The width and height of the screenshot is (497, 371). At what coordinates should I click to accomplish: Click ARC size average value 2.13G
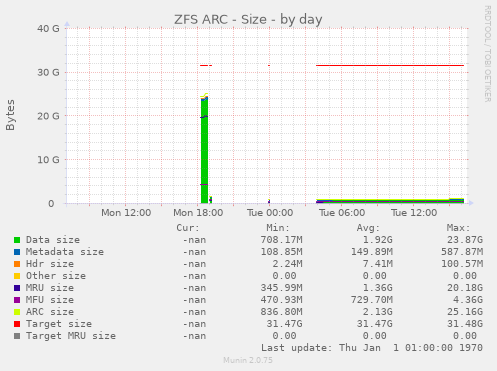click(377, 312)
